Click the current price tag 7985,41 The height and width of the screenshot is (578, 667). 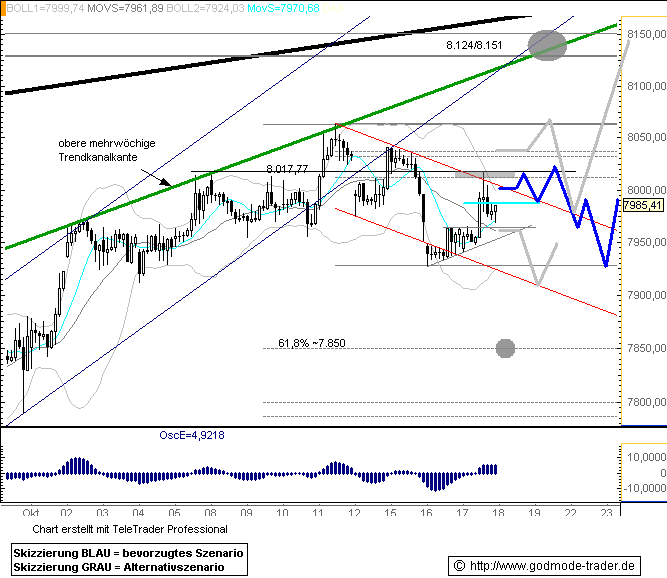tap(643, 205)
